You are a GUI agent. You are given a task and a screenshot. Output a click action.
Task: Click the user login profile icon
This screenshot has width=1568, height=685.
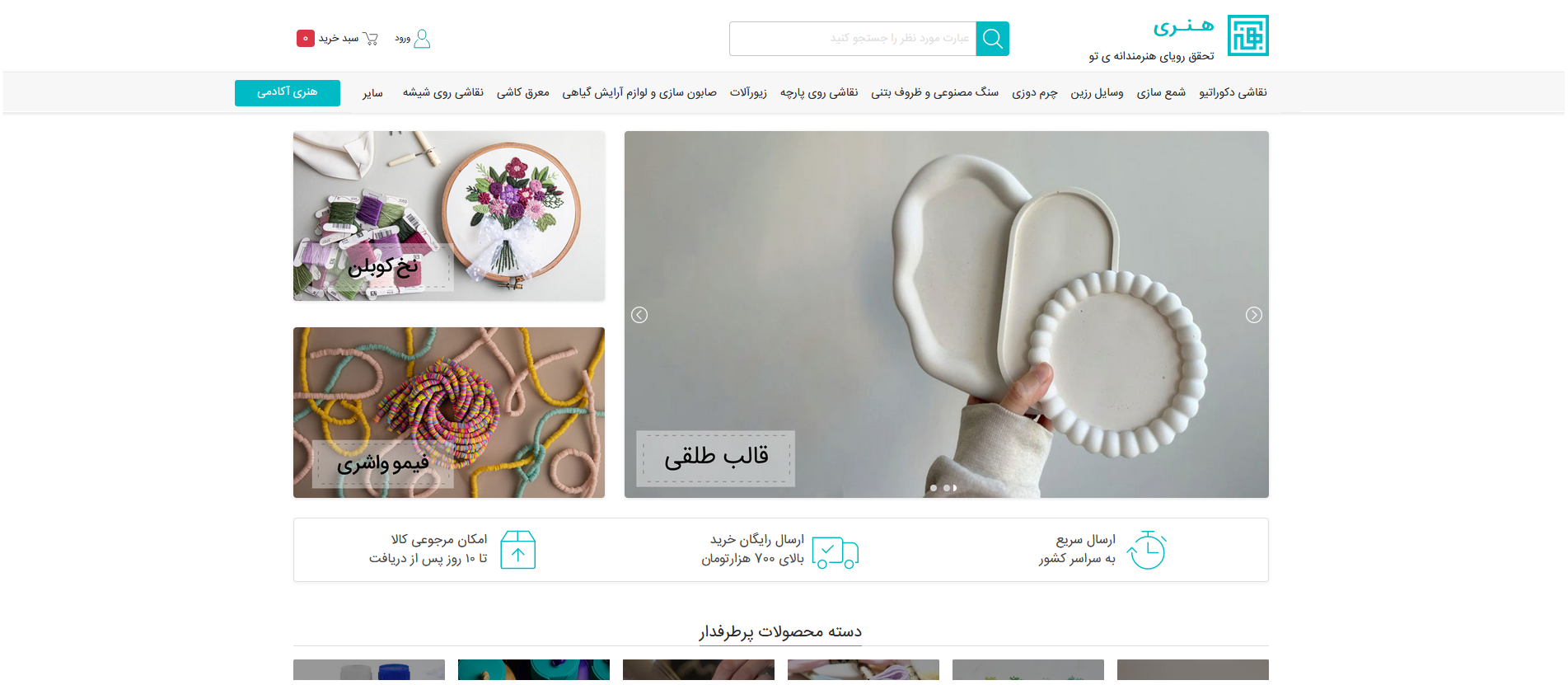click(x=422, y=38)
